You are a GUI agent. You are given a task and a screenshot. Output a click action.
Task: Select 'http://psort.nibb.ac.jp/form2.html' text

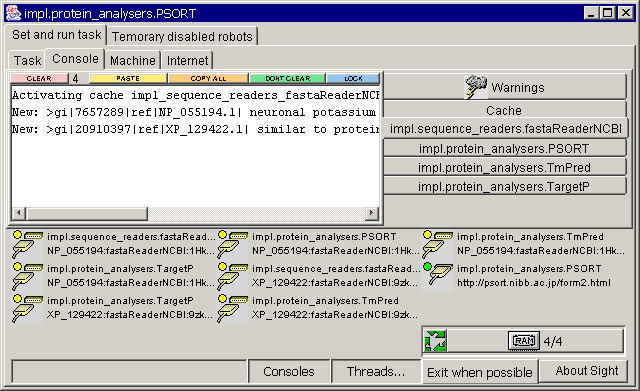534,282
